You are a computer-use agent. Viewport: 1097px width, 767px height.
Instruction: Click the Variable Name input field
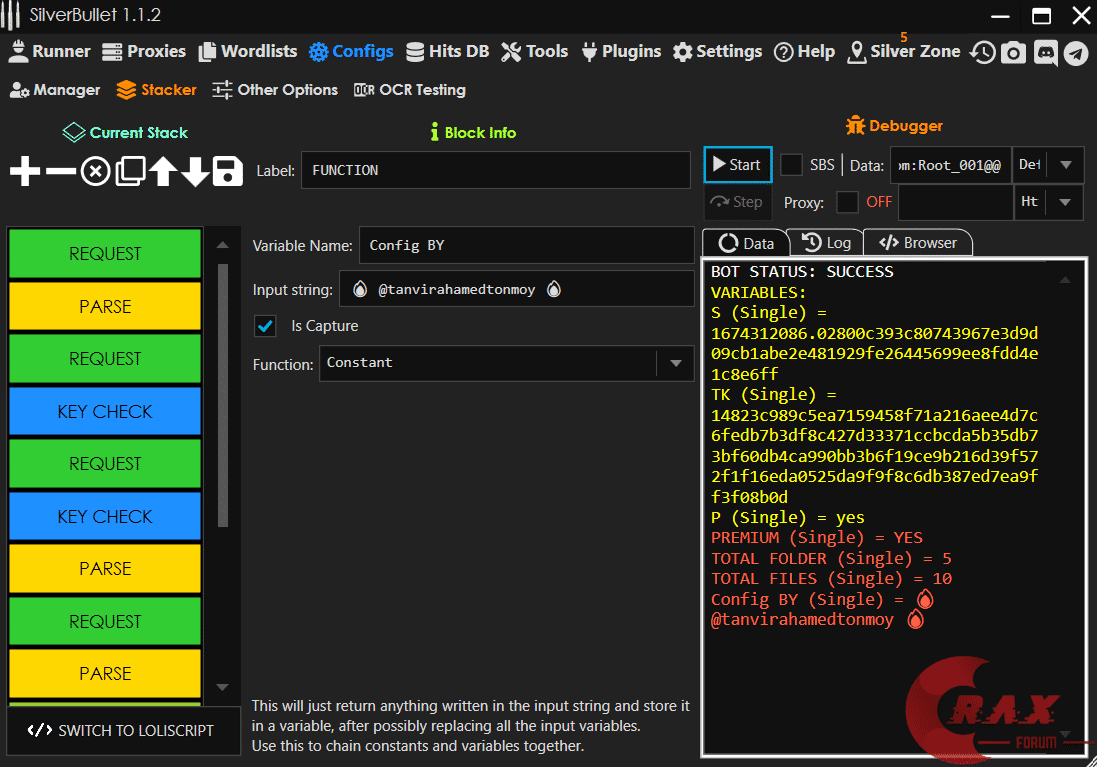click(x=526, y=245)
